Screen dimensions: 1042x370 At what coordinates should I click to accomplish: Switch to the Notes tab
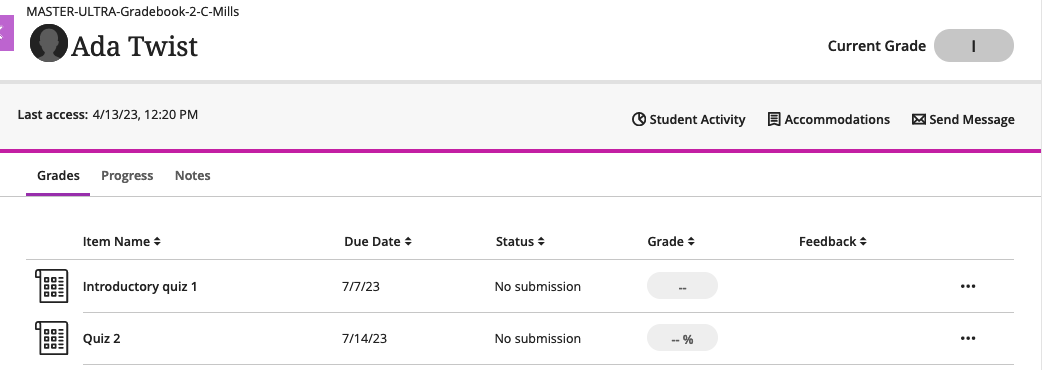coord(193,176)
